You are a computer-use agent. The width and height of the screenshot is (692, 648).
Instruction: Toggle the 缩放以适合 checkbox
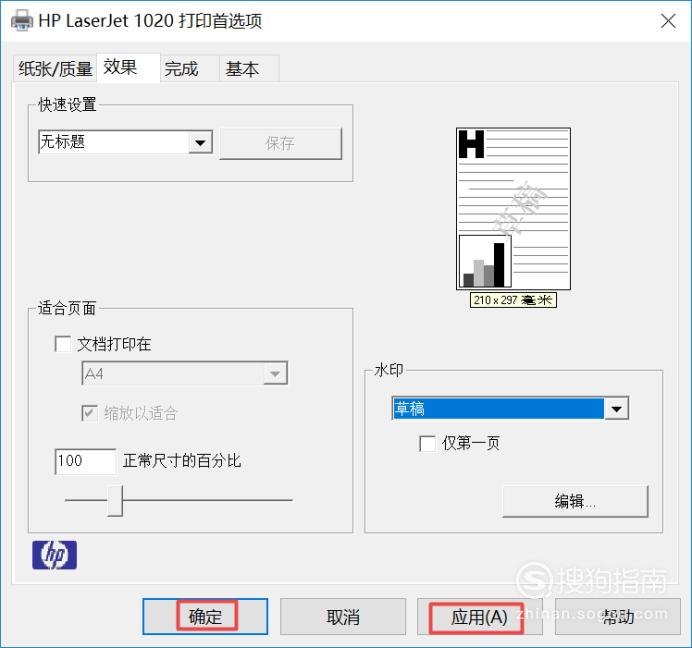click(x=90, y=413)
